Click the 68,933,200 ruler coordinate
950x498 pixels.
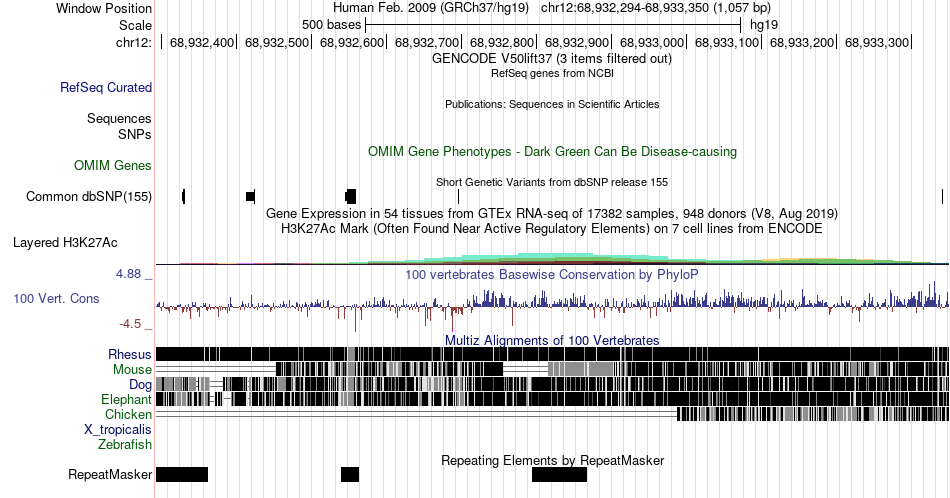pos(802,42)
